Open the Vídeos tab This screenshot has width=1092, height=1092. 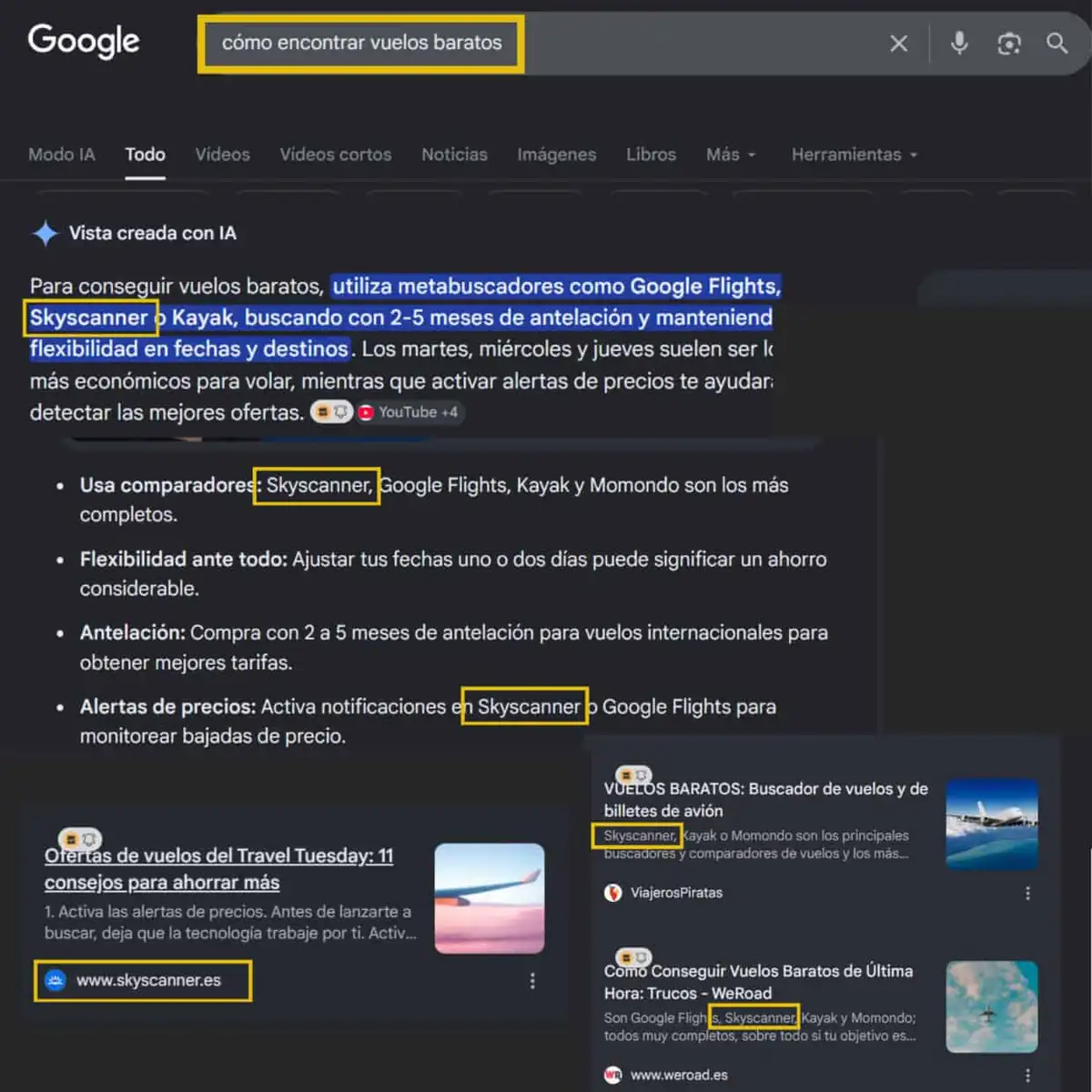point(222,155)
